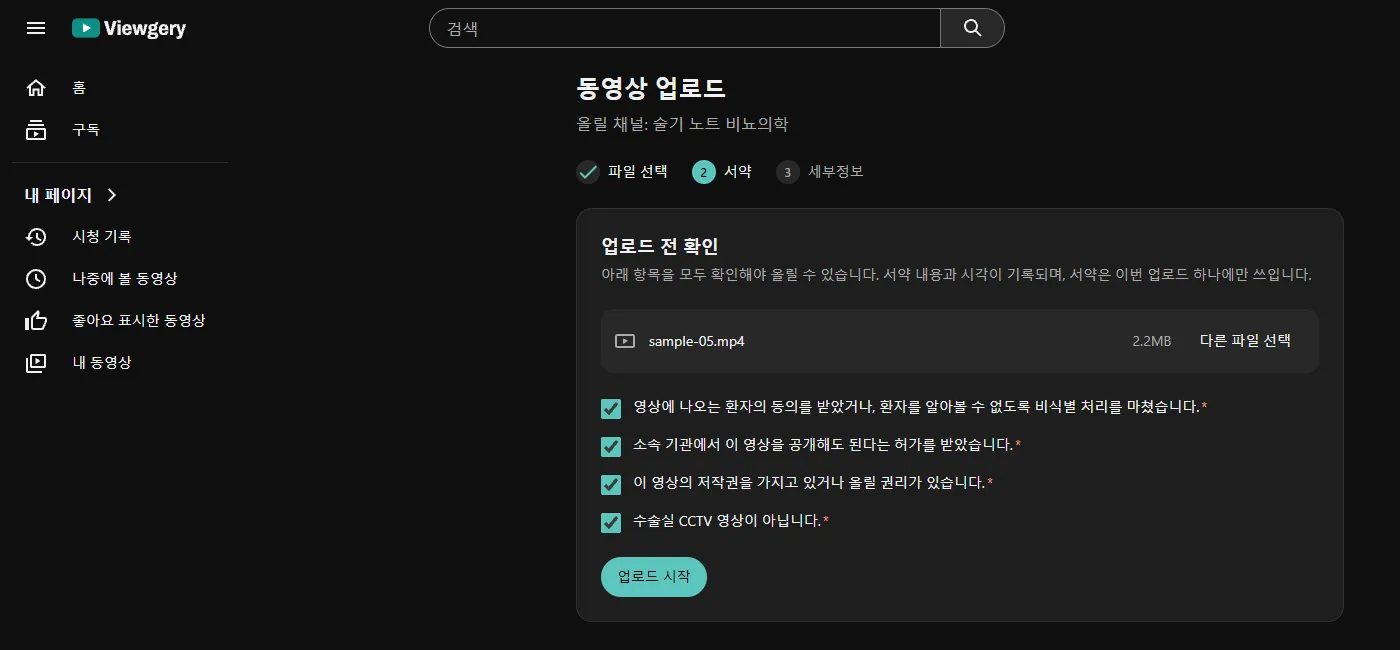The width and height of the screenshot is (1400, 650).
Task: Click 업로드 시작 button
Action: (654, 577)
